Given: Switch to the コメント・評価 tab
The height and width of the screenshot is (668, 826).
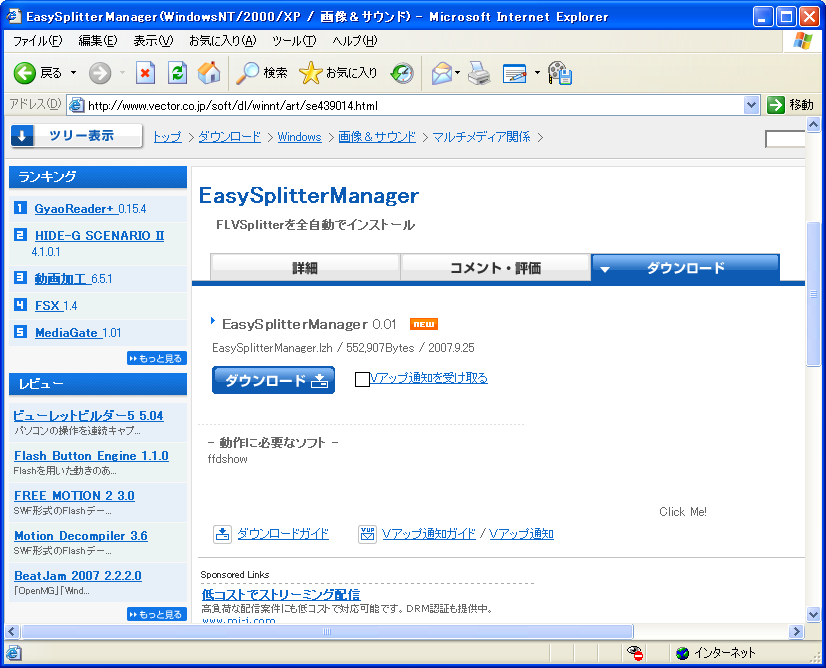Looking at the screenshot, I should [x=495, y=268].
